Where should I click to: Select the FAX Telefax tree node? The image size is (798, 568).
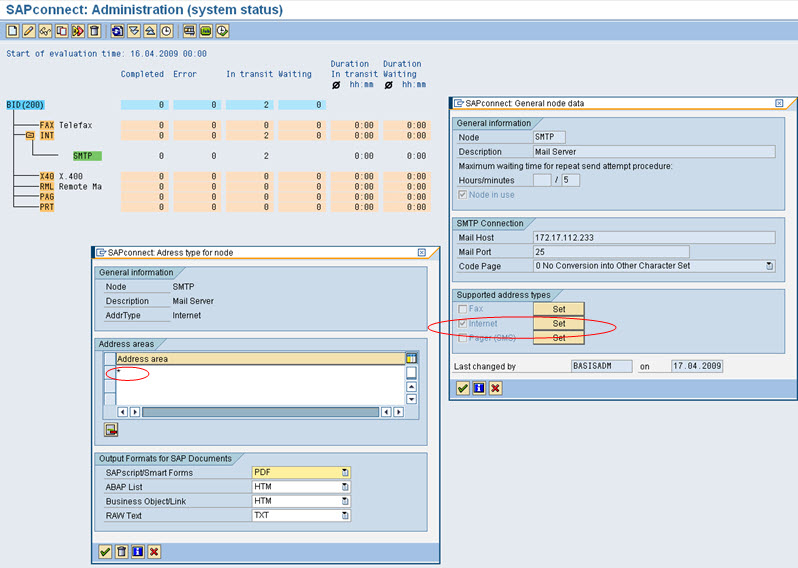point(66,125)
